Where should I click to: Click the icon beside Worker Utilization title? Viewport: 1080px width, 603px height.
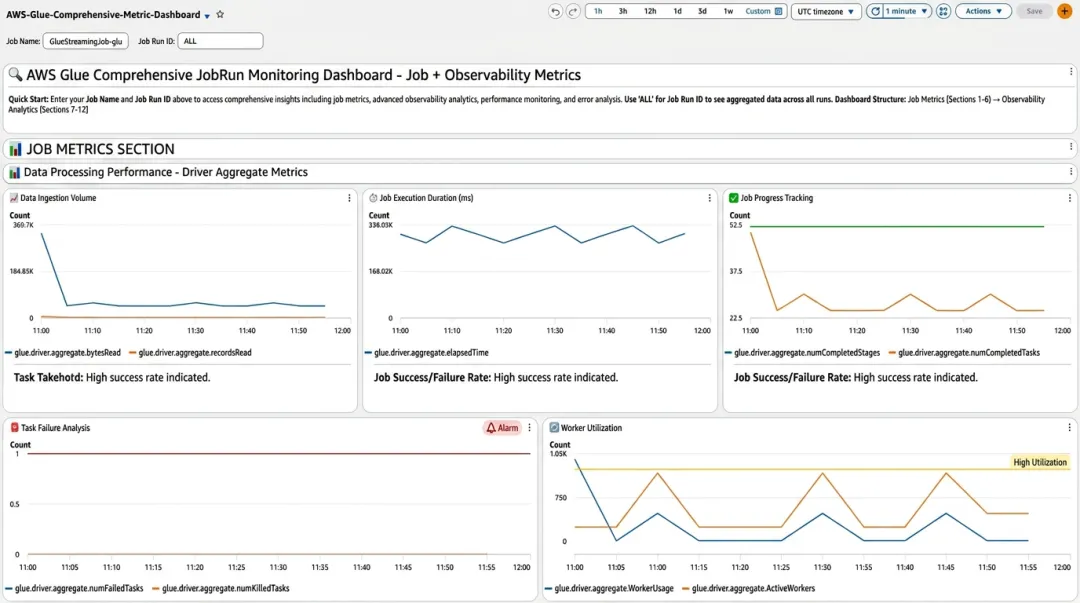coord(554,428)
